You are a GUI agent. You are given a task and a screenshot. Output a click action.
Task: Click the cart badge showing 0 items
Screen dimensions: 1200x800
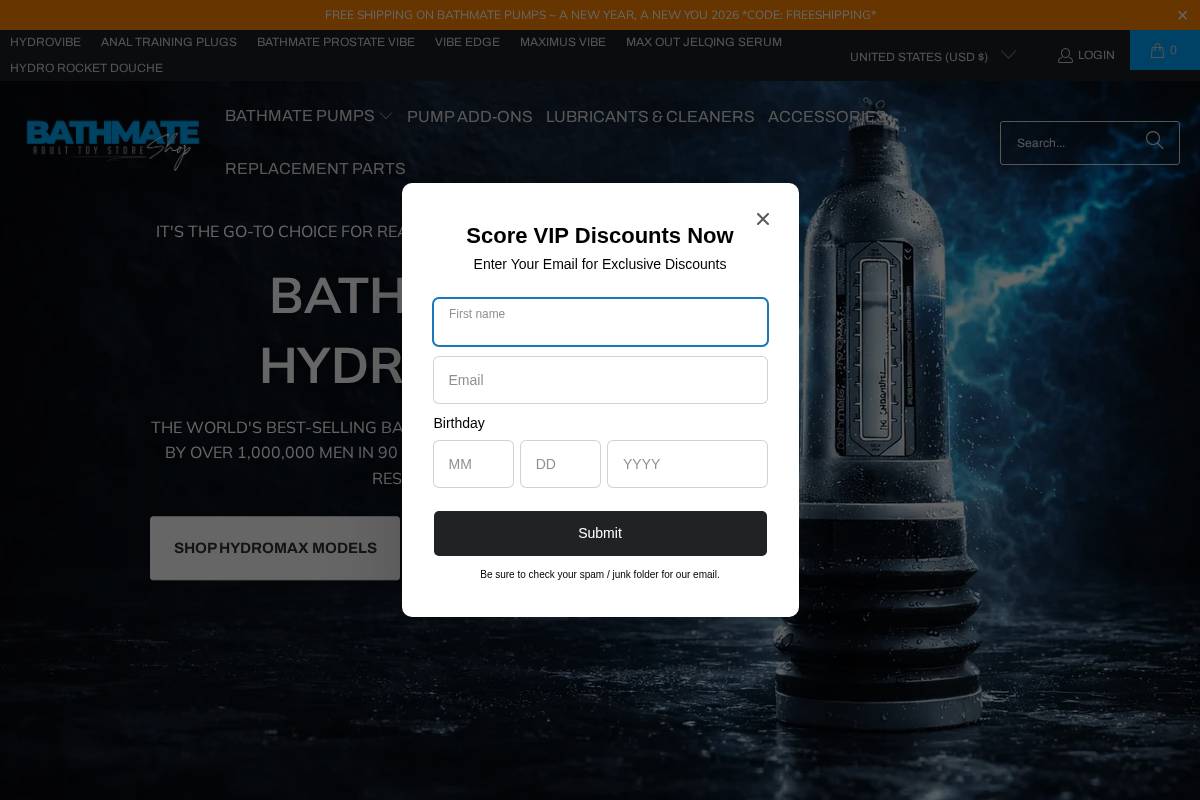pyautogui.click(x=1172, y=50)
